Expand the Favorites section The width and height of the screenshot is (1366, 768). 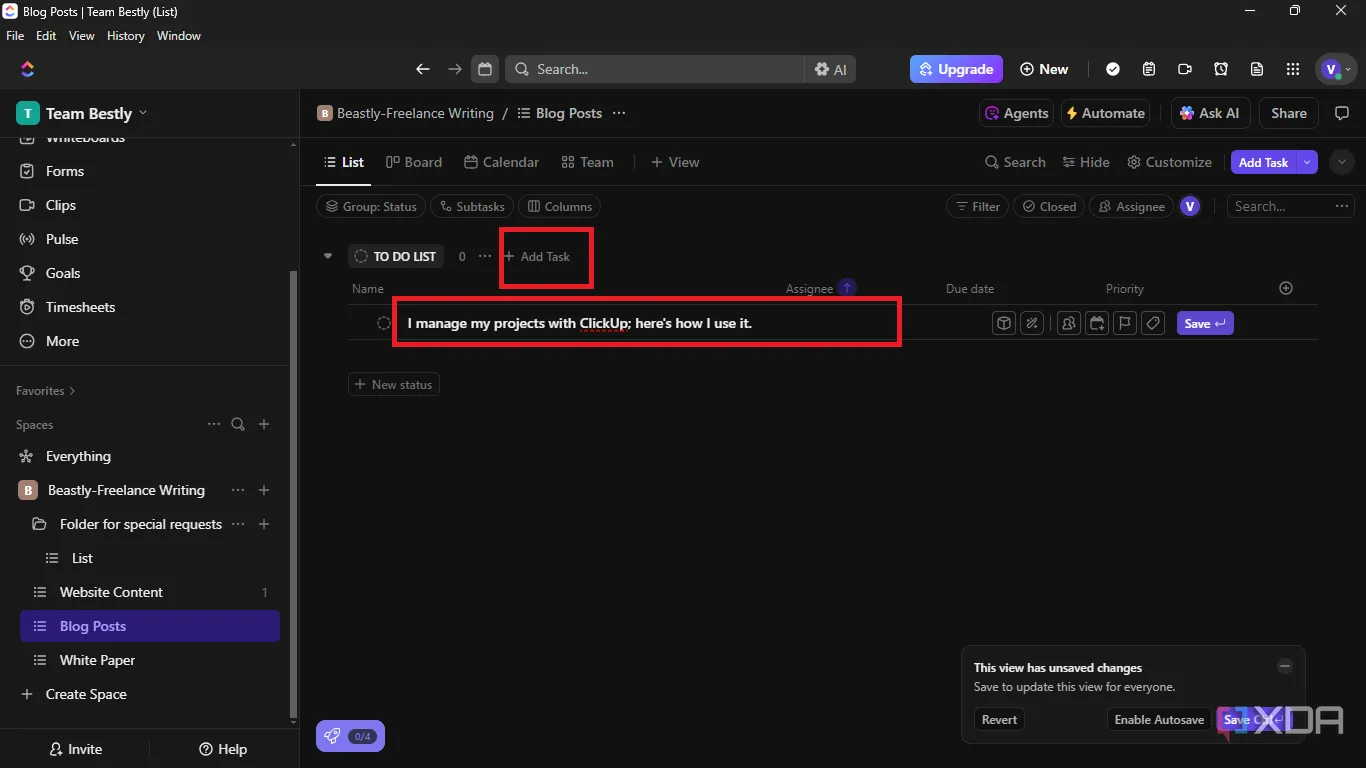click(x=45, y=391)
